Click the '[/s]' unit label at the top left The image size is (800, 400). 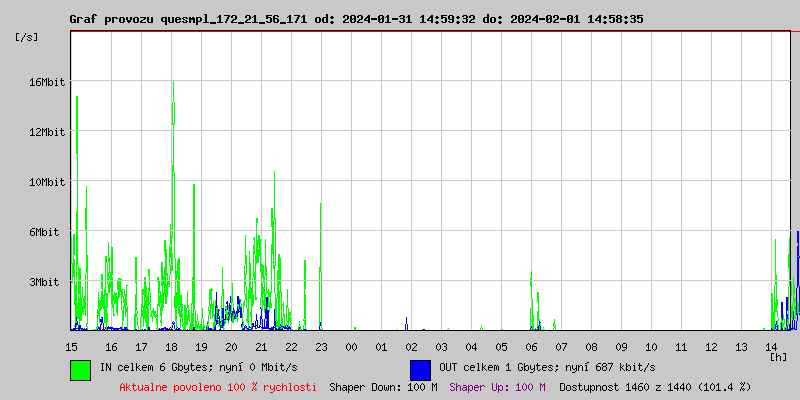point(28,36)
